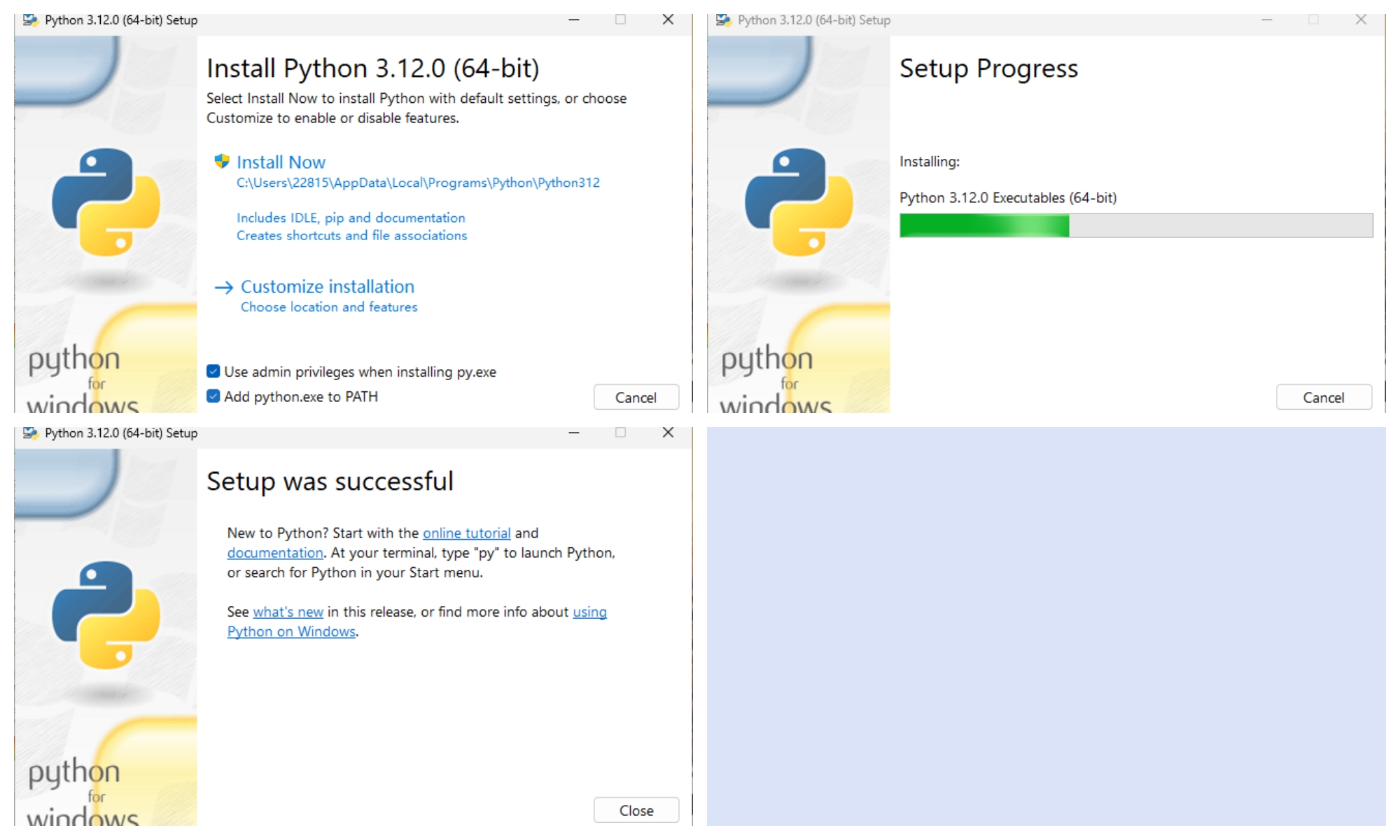Click the Setup Progress green progress bar
1400x840 pixels.
[x=1135, y=225]
